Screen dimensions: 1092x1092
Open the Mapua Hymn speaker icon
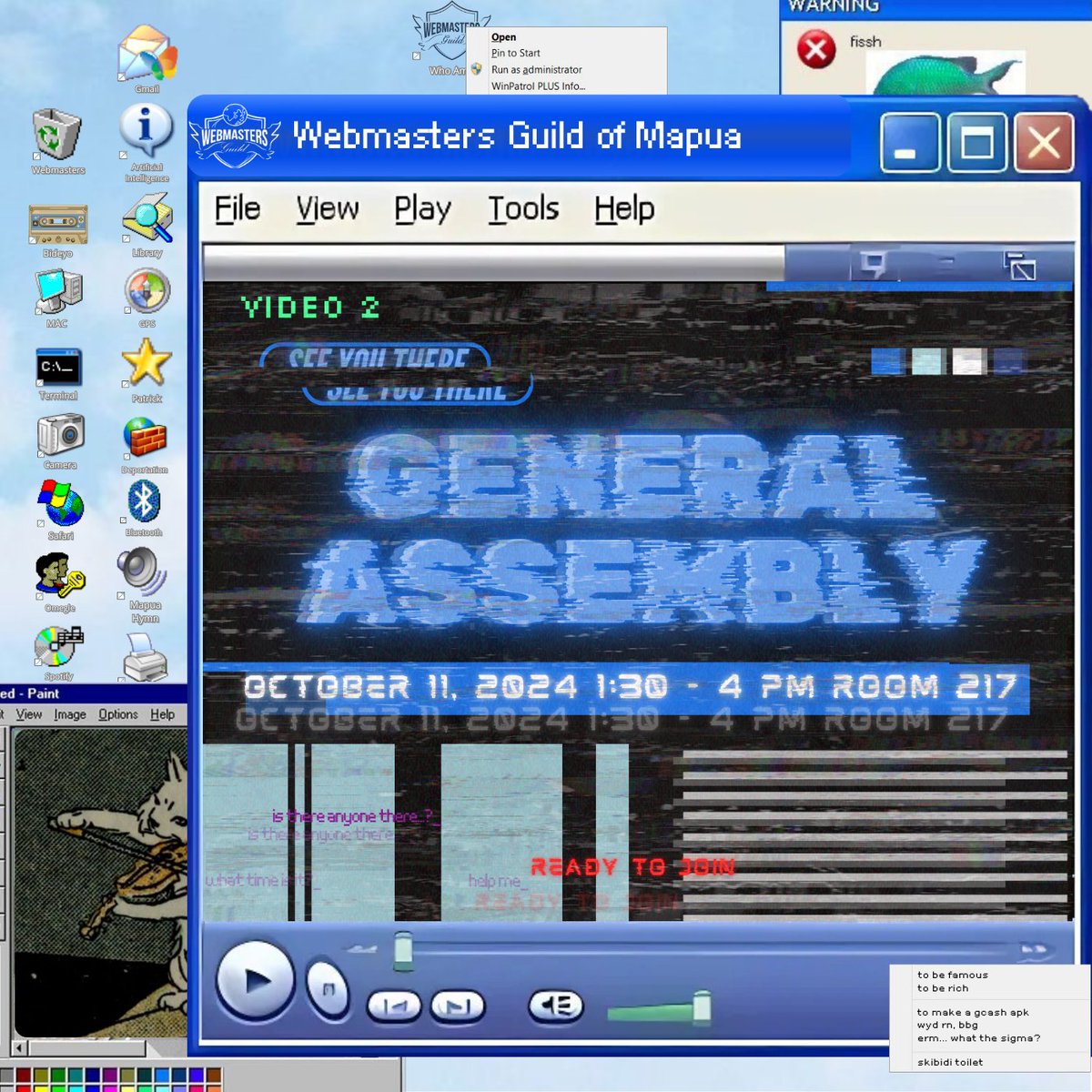click(x=141, y=571)
